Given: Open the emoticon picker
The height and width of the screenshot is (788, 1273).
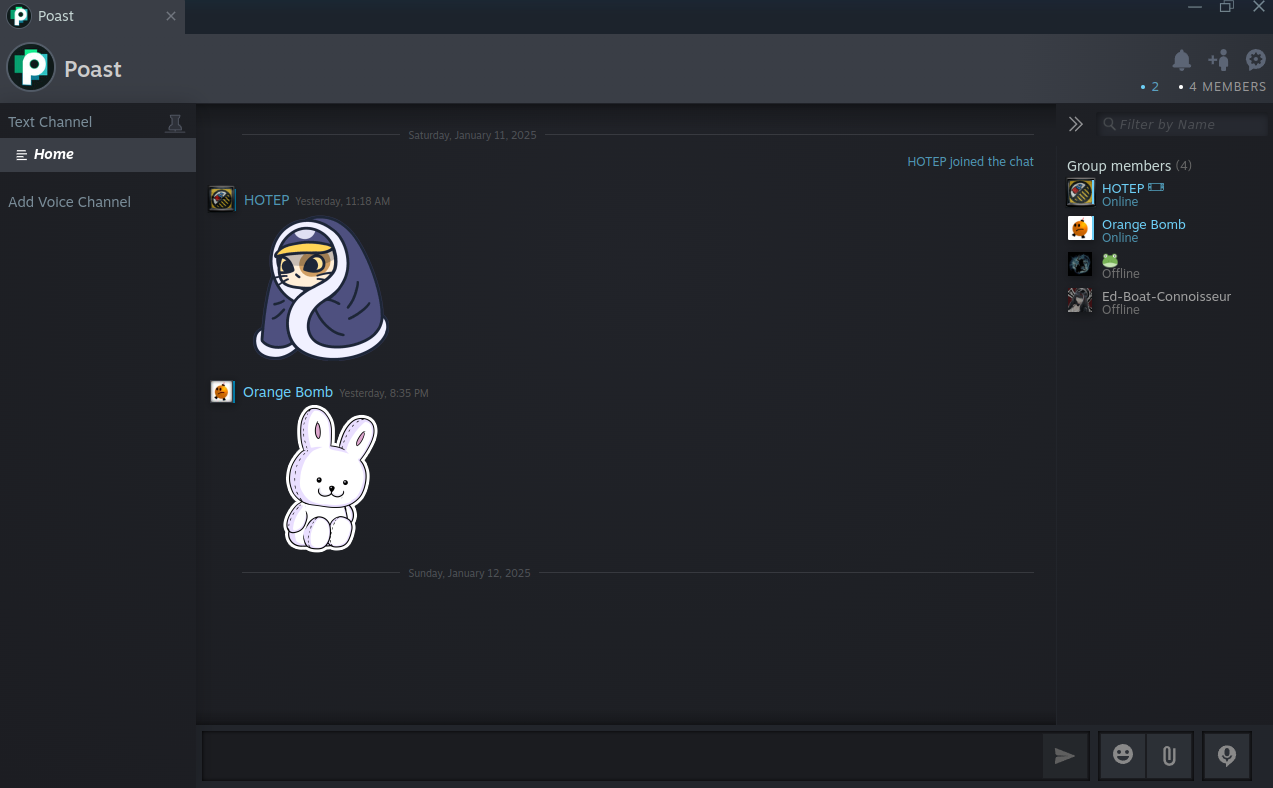Looking at the screenshot, I should (1123, 755).
